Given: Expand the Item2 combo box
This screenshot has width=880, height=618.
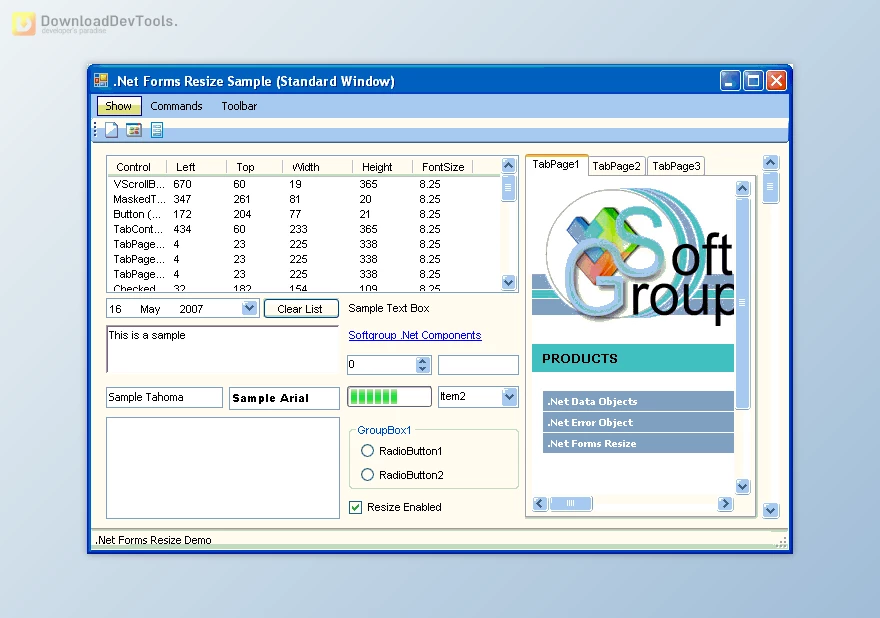Looking at the screenshot, I should tap(509, 397).
